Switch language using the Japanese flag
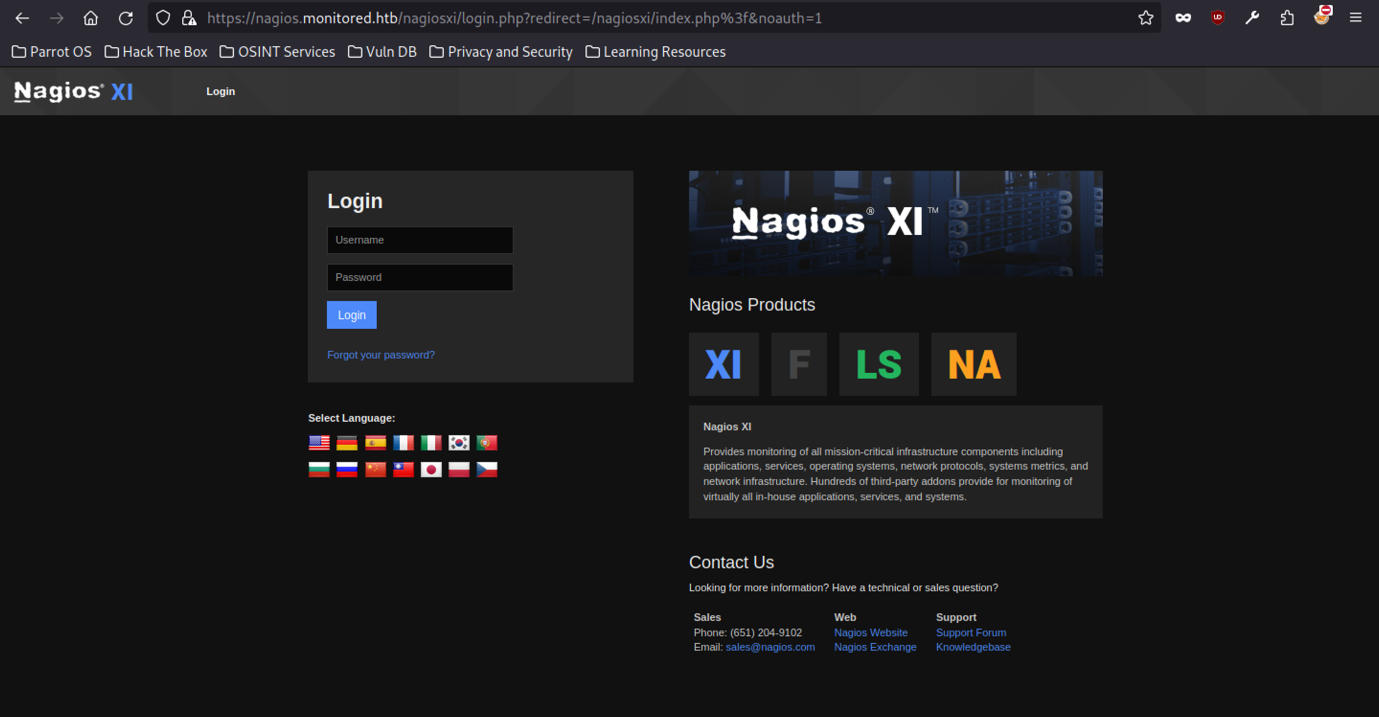The image size is (1379, 717). tap(431, 470)
